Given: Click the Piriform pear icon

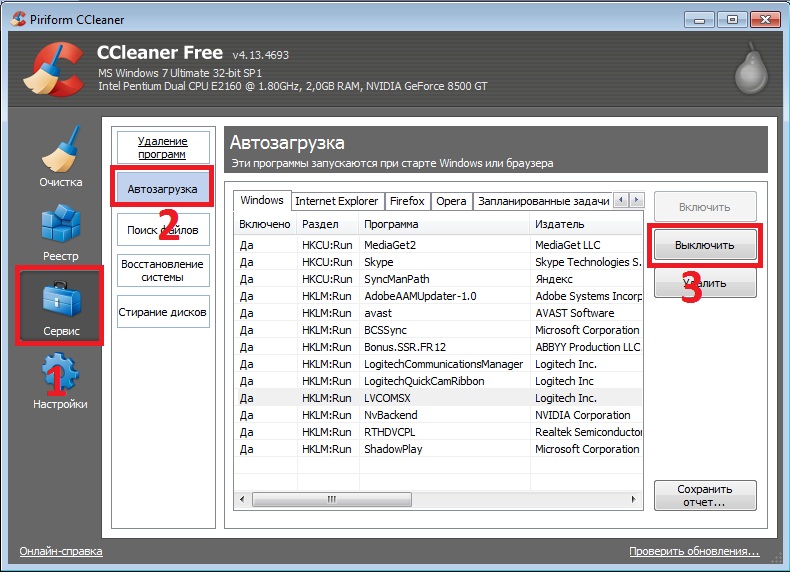Looking at the screenshot, I should [751, 69].
